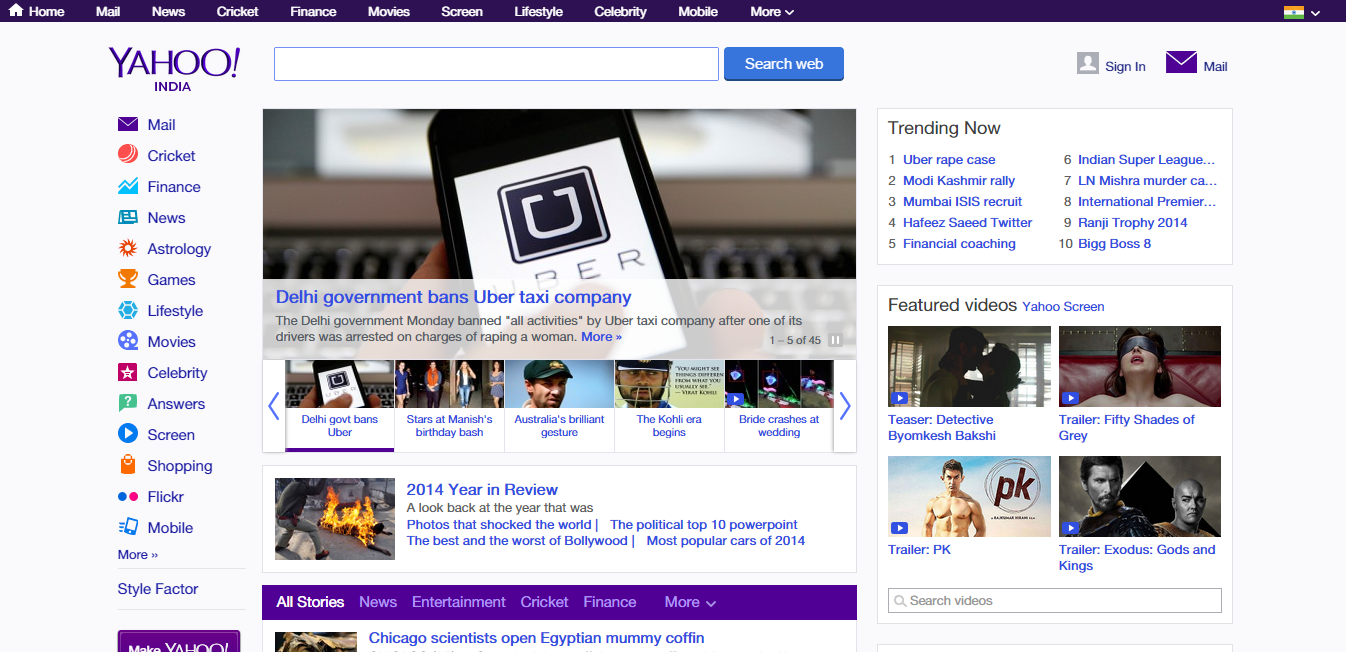Select Australia's brilliant gesture thumbnail

(559, 406)
